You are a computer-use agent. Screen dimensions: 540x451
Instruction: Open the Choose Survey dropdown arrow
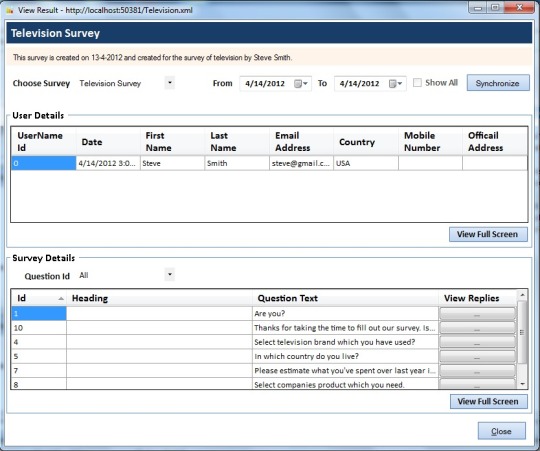coord(169,83)
